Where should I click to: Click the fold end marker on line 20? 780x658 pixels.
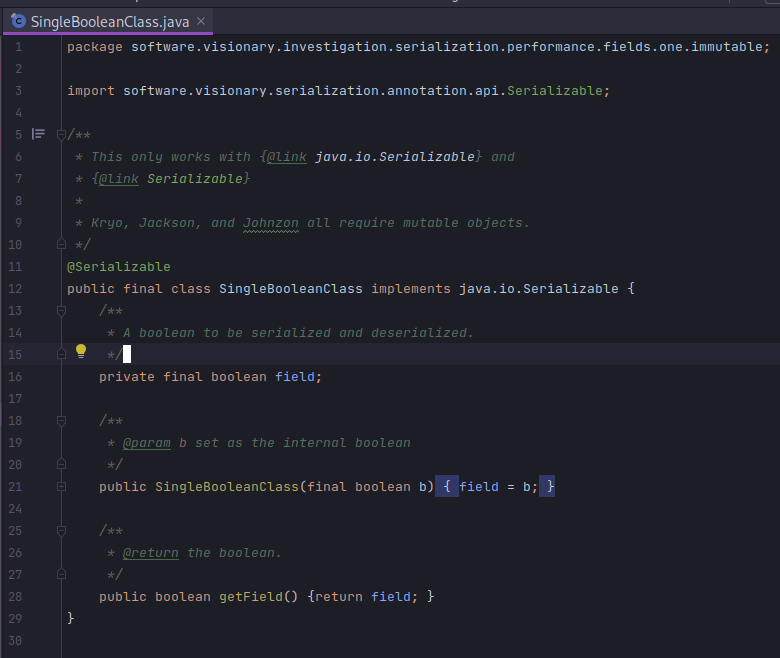pyautogui.click(x=61, y=464)
